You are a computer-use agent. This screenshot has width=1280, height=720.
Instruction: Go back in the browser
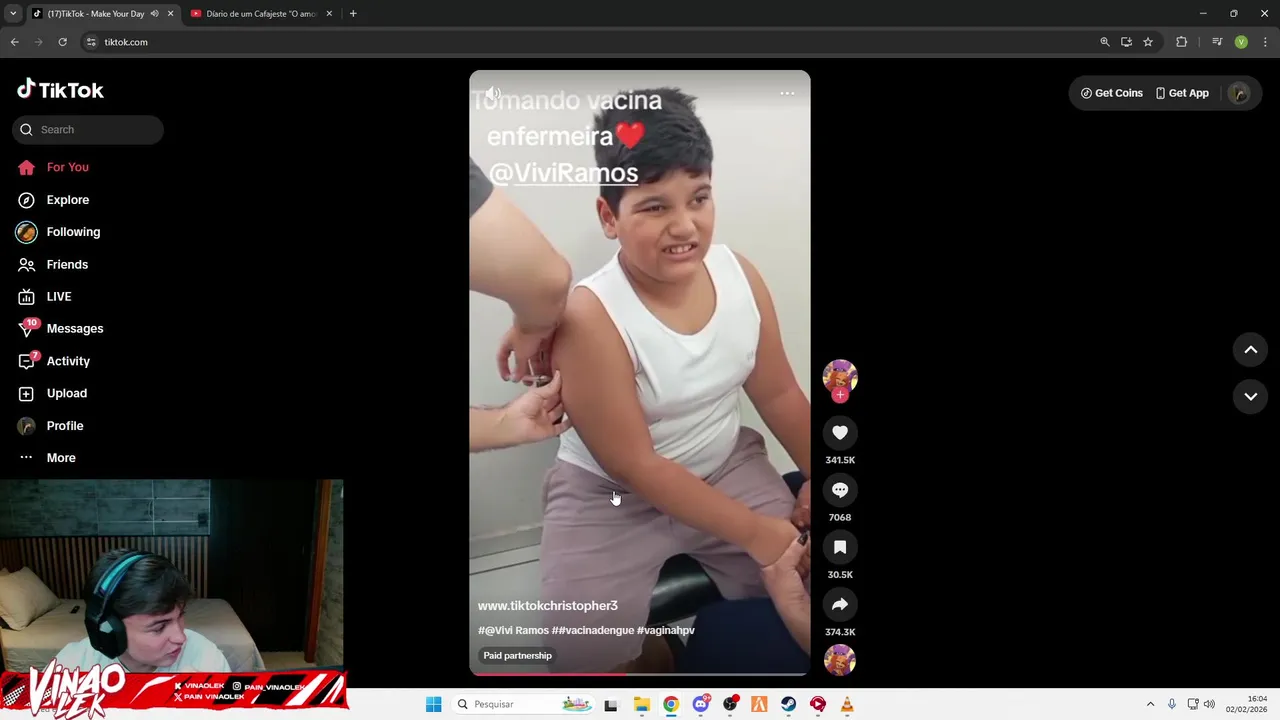click(x=14, y=42)
